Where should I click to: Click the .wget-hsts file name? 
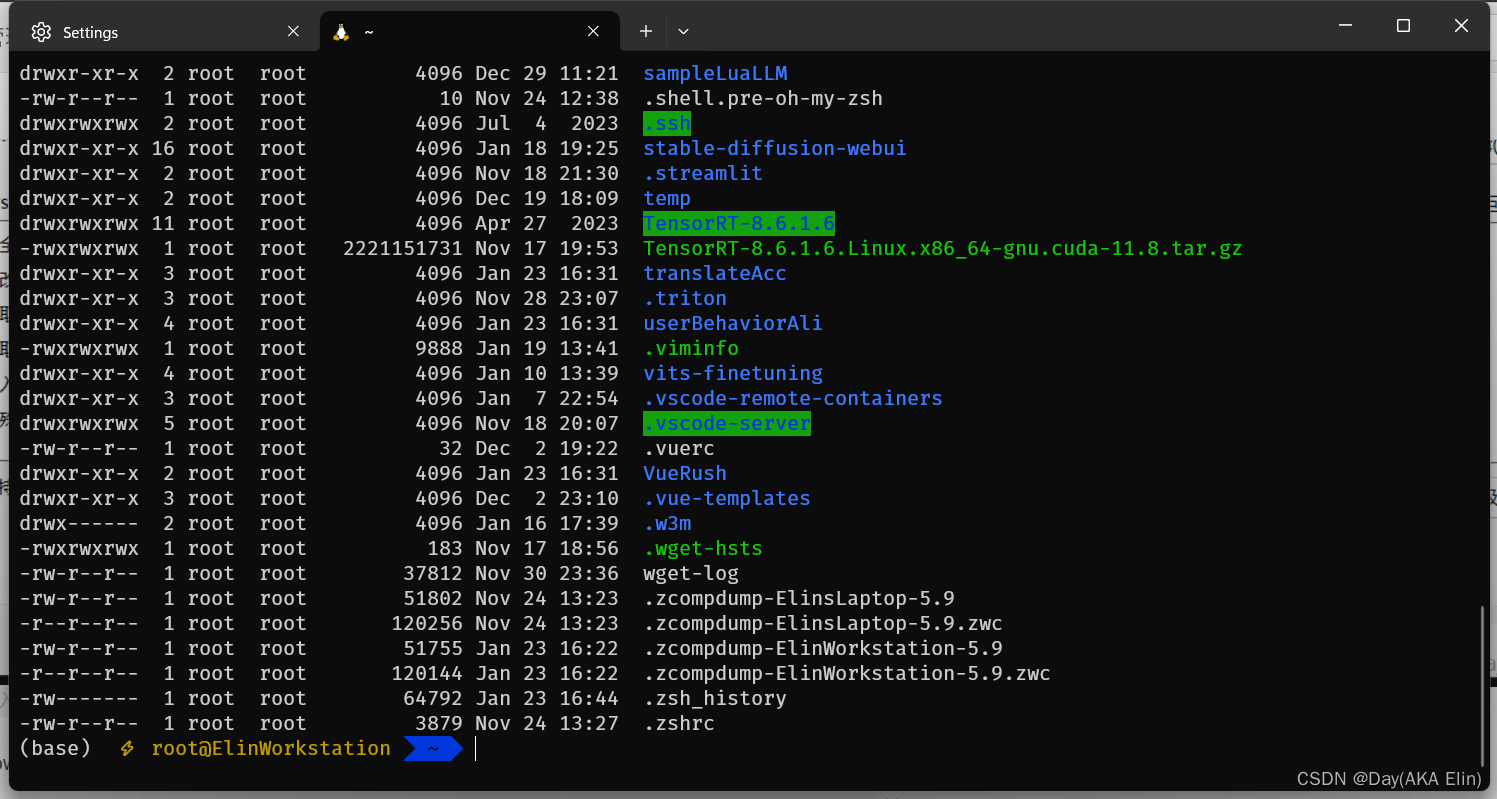(703, 549)
